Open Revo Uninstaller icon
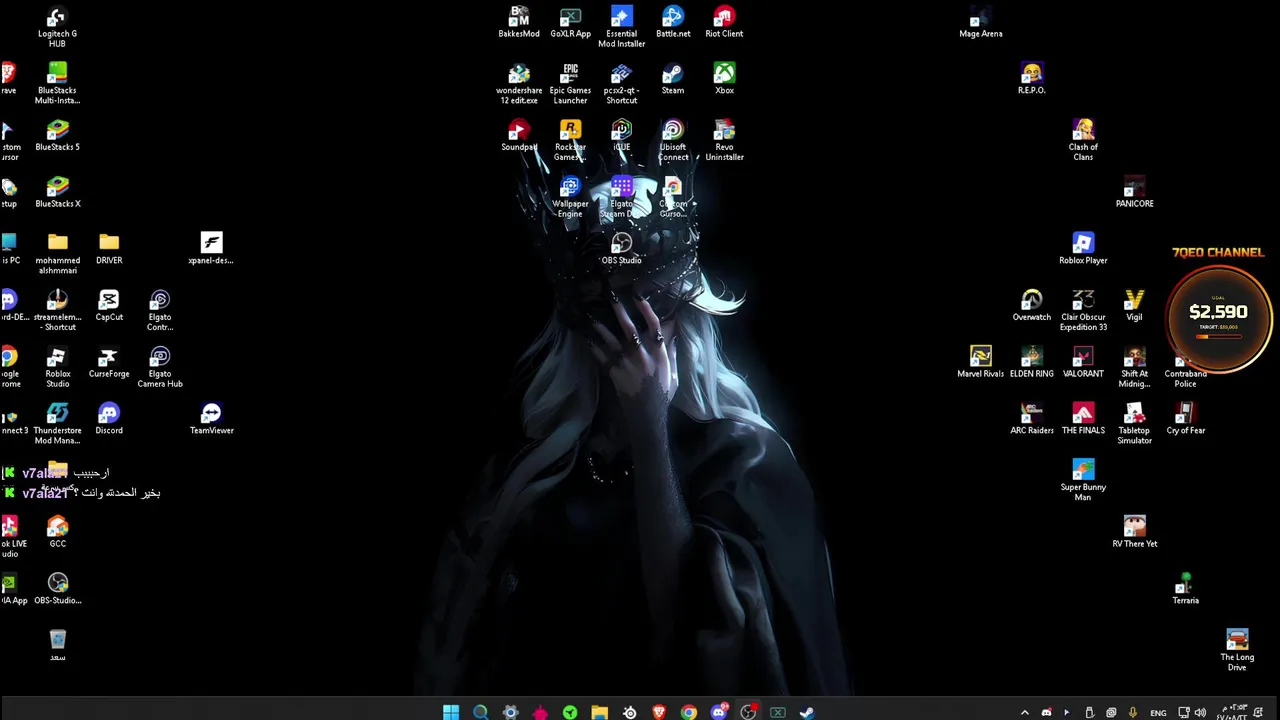The width and height of the screenshot is (1280, 720). tap(724, 141)
